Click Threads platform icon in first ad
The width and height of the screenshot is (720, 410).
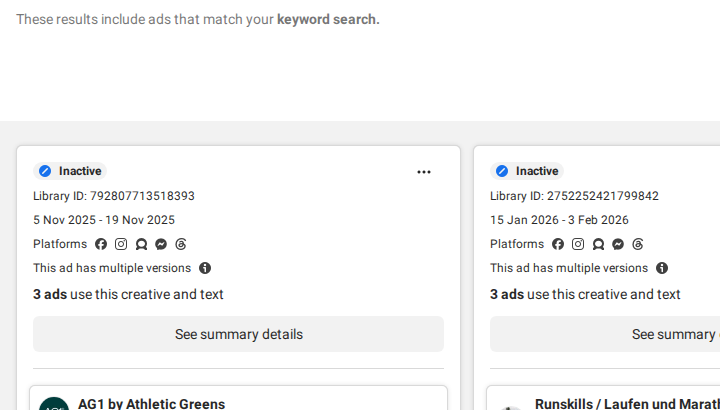point(181,244)
